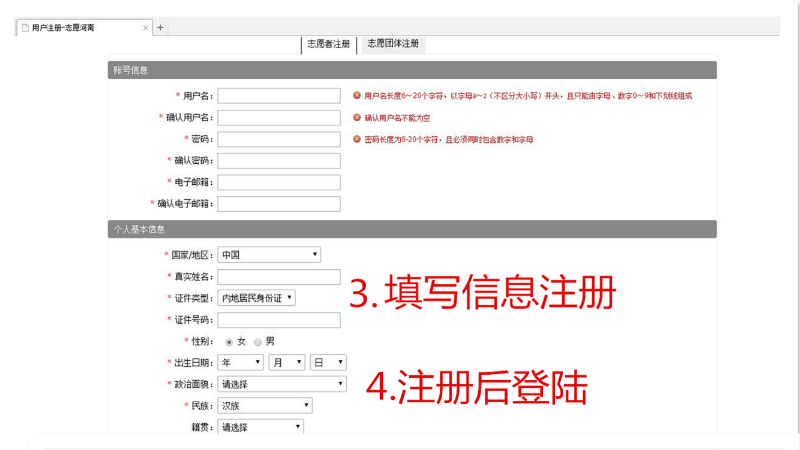The image size is (800, 450).
Task: Expand the 证件类型 dropdown
Action: (x=257, y=298)
